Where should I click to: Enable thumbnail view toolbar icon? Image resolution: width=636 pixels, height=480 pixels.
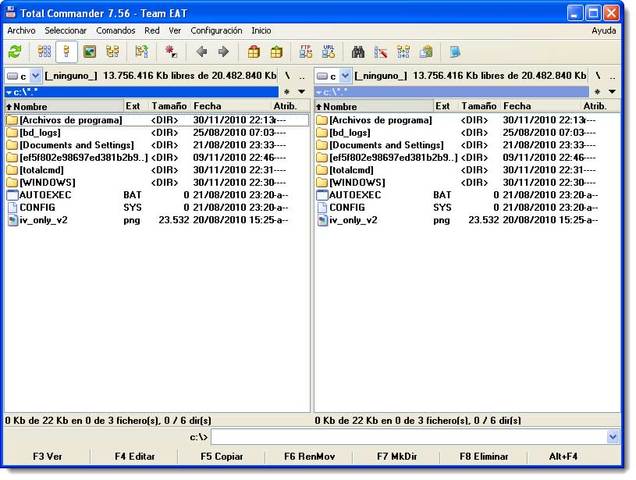coord(90,52)
